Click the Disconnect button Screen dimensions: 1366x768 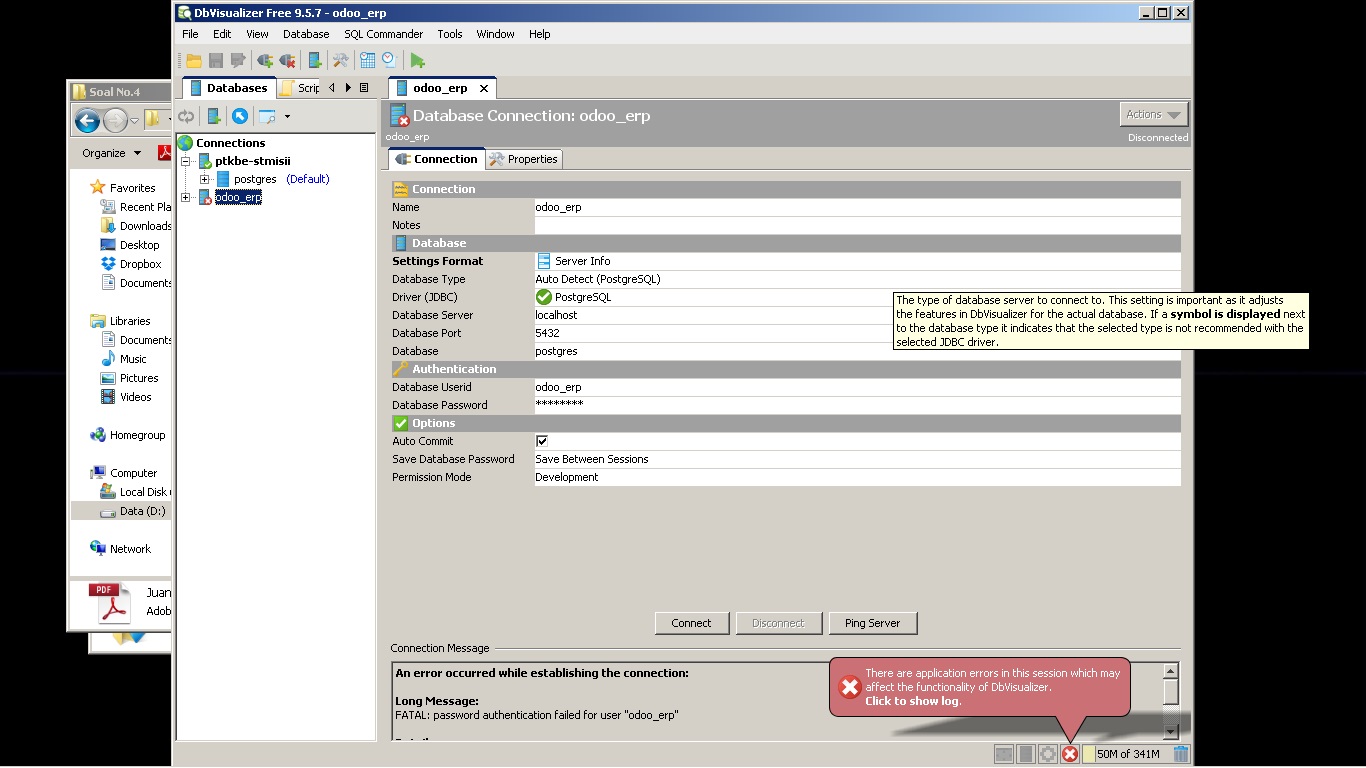tap(778, 623)
